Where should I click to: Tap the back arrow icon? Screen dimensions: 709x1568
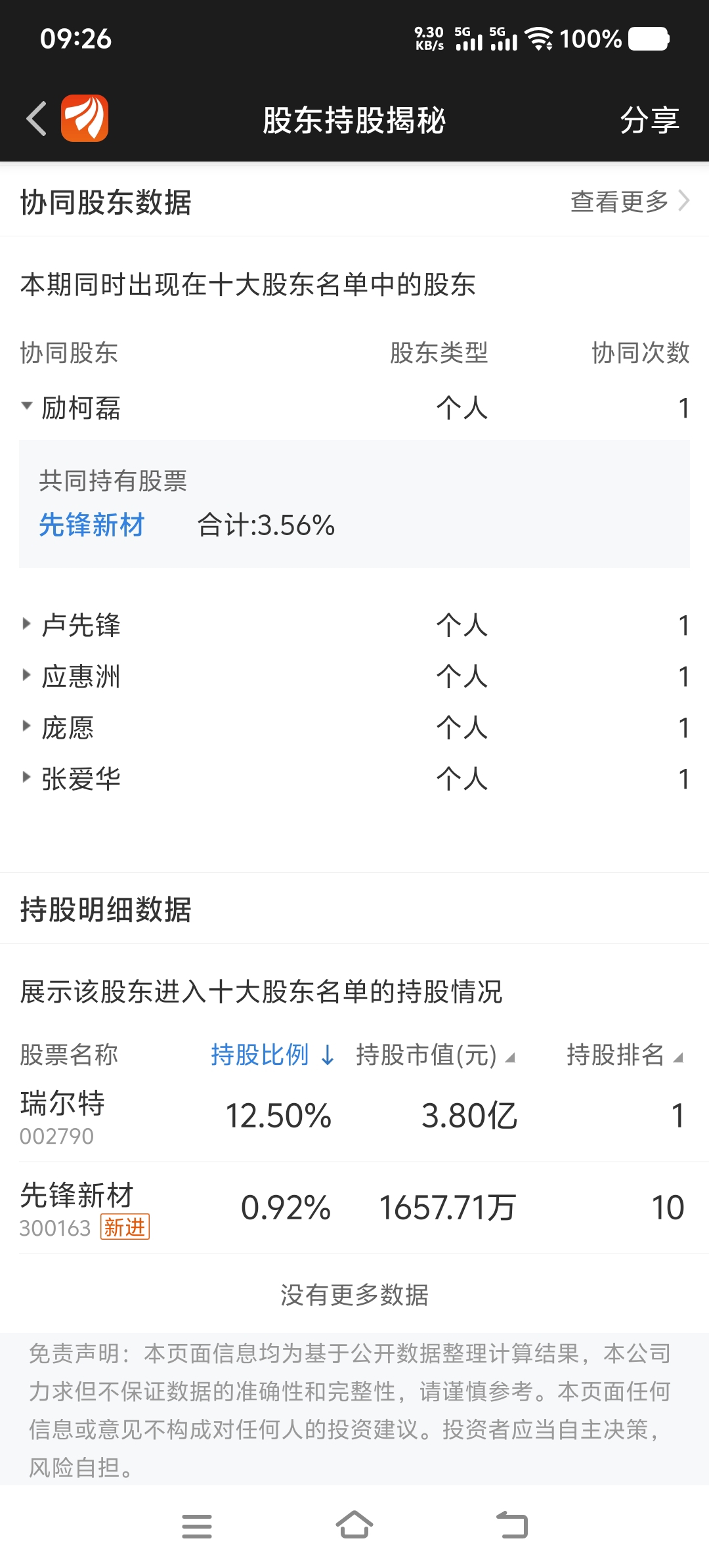[x=36, y=119]
